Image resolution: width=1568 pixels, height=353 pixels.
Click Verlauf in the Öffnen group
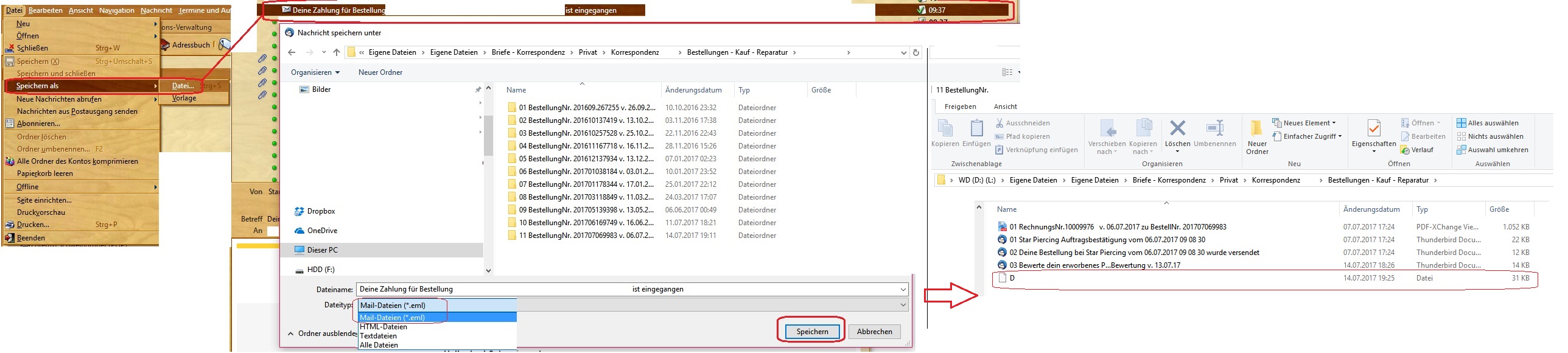1417,150
